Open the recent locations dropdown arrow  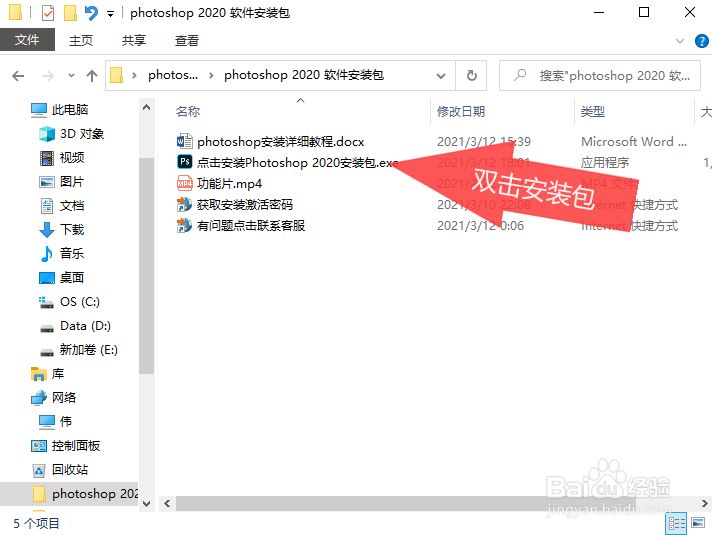[x=71, y=75]
